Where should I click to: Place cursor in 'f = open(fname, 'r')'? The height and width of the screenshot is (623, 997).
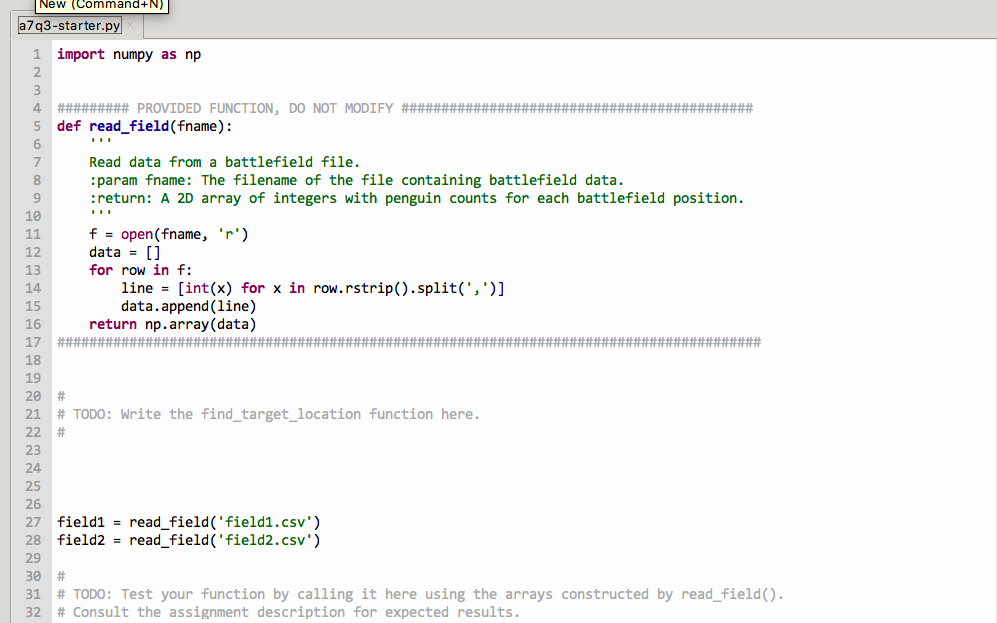click(168, 234)
